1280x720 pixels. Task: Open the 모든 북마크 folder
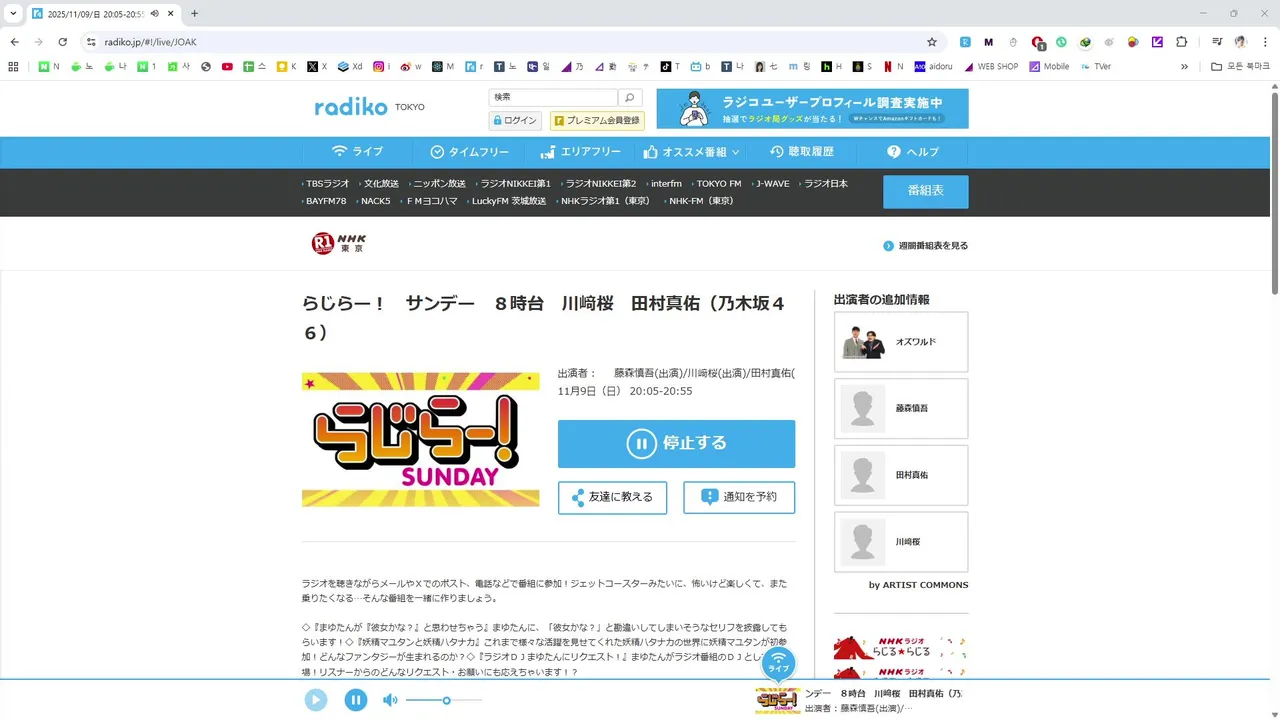coord(1240,67)
